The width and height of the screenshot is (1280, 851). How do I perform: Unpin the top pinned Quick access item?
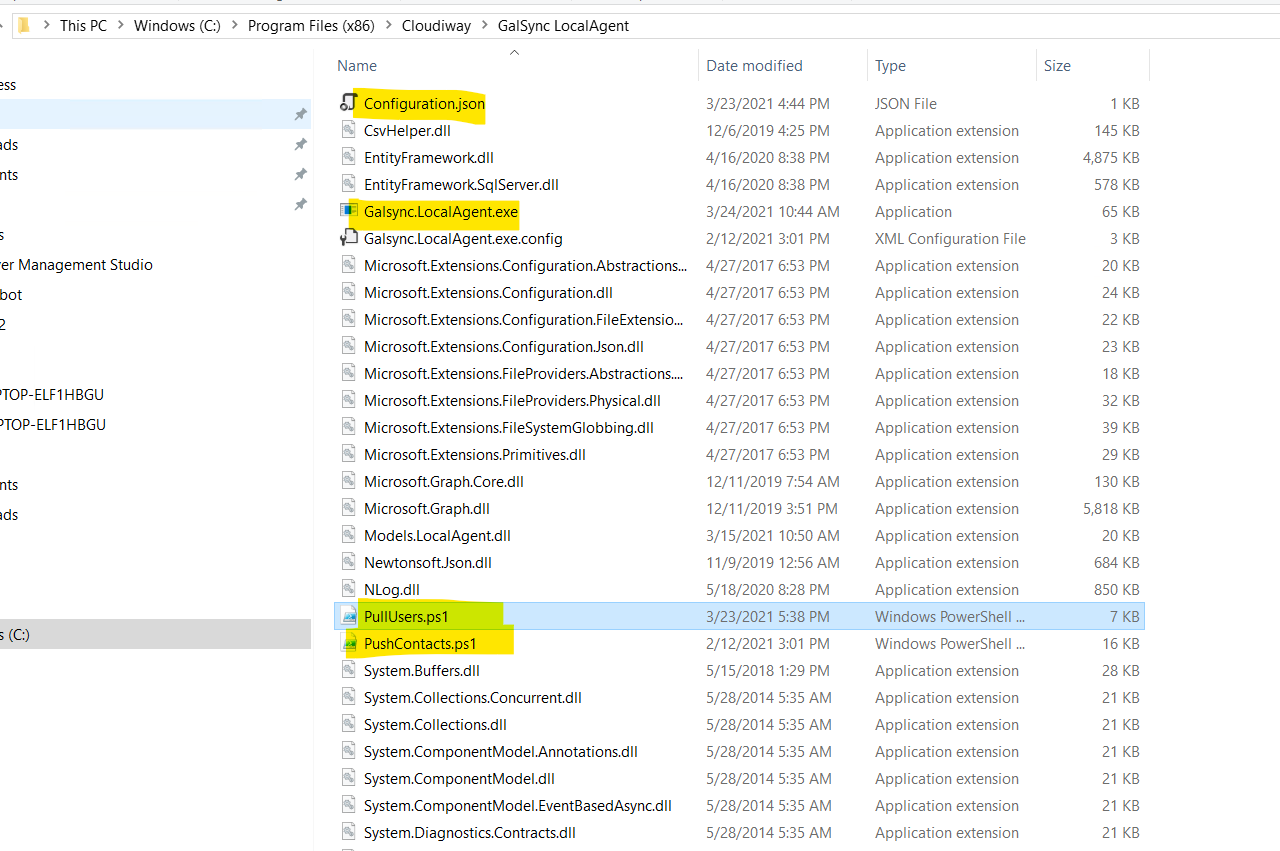(x=300, y=115)
